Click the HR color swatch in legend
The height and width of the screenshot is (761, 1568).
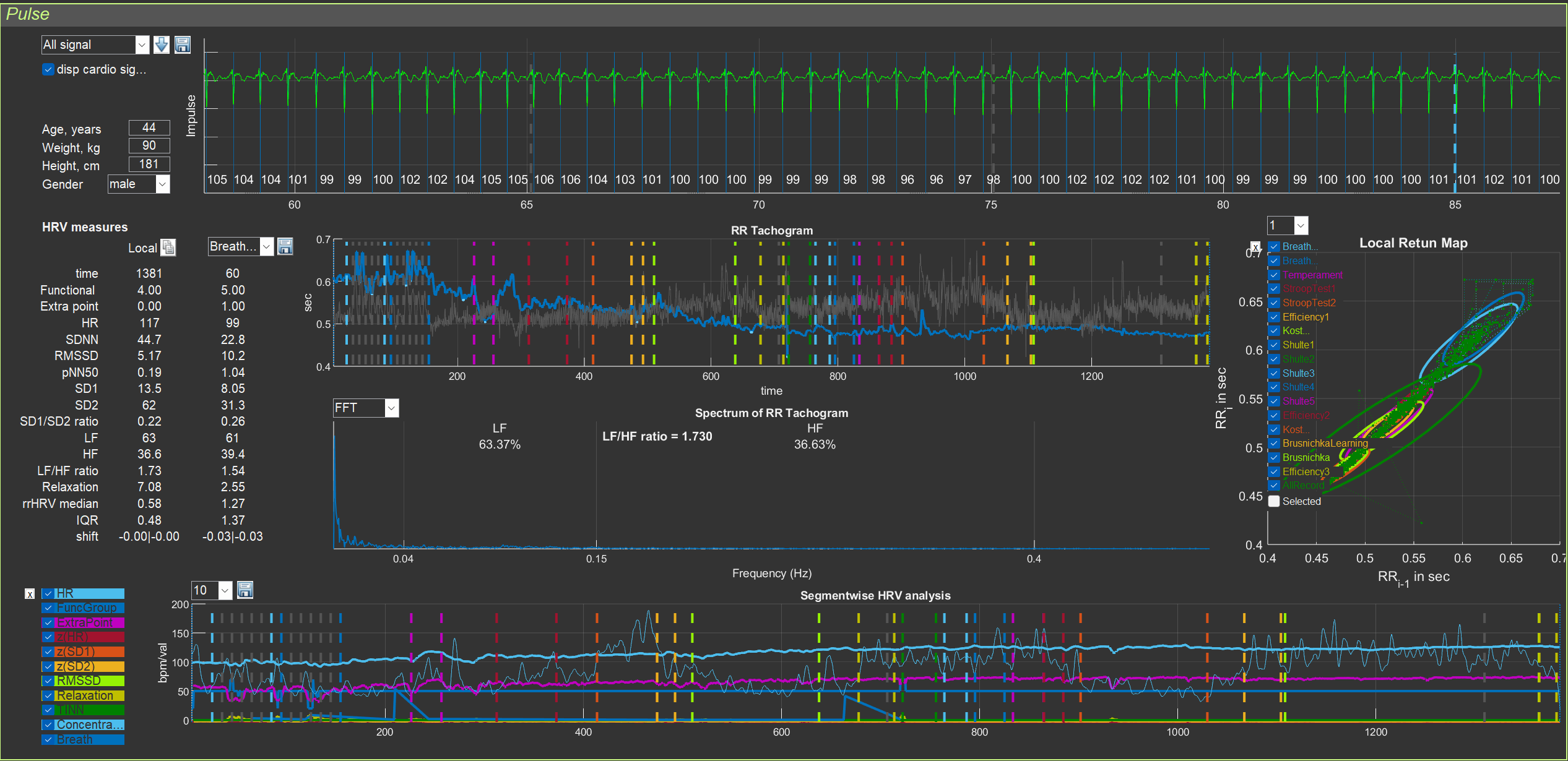[x=90, y=593]
